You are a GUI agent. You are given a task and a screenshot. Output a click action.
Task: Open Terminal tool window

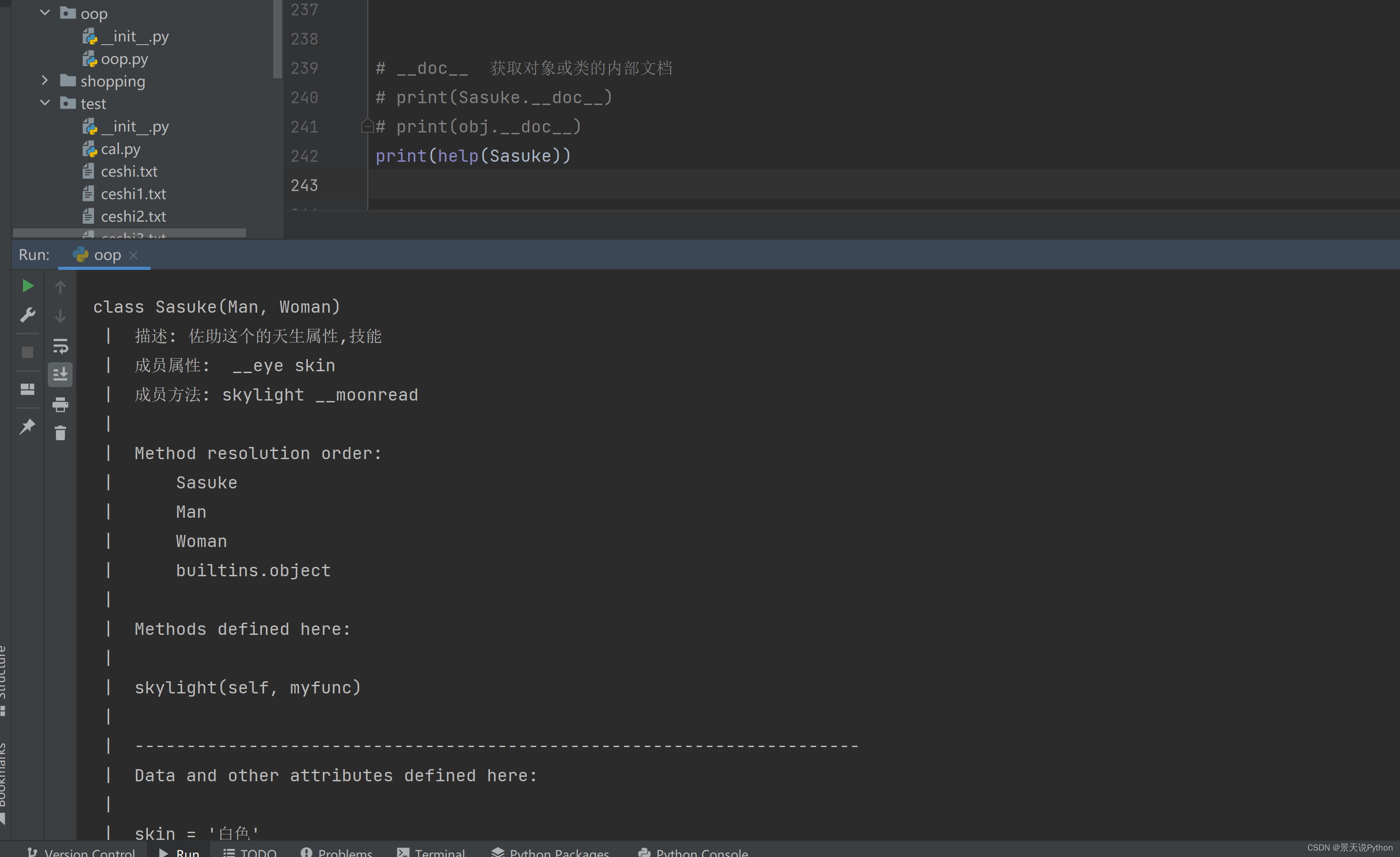pos(431,852)
